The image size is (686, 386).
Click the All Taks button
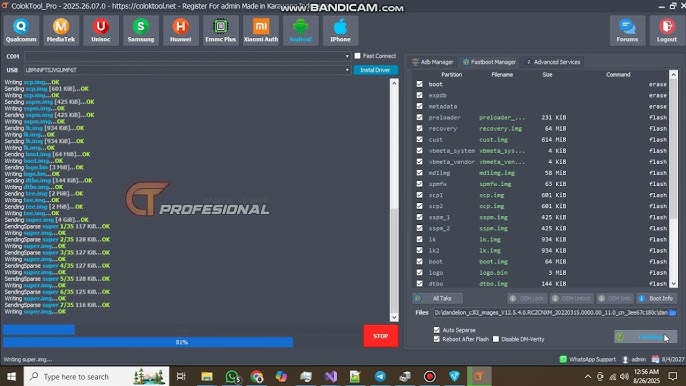point(438,298)
